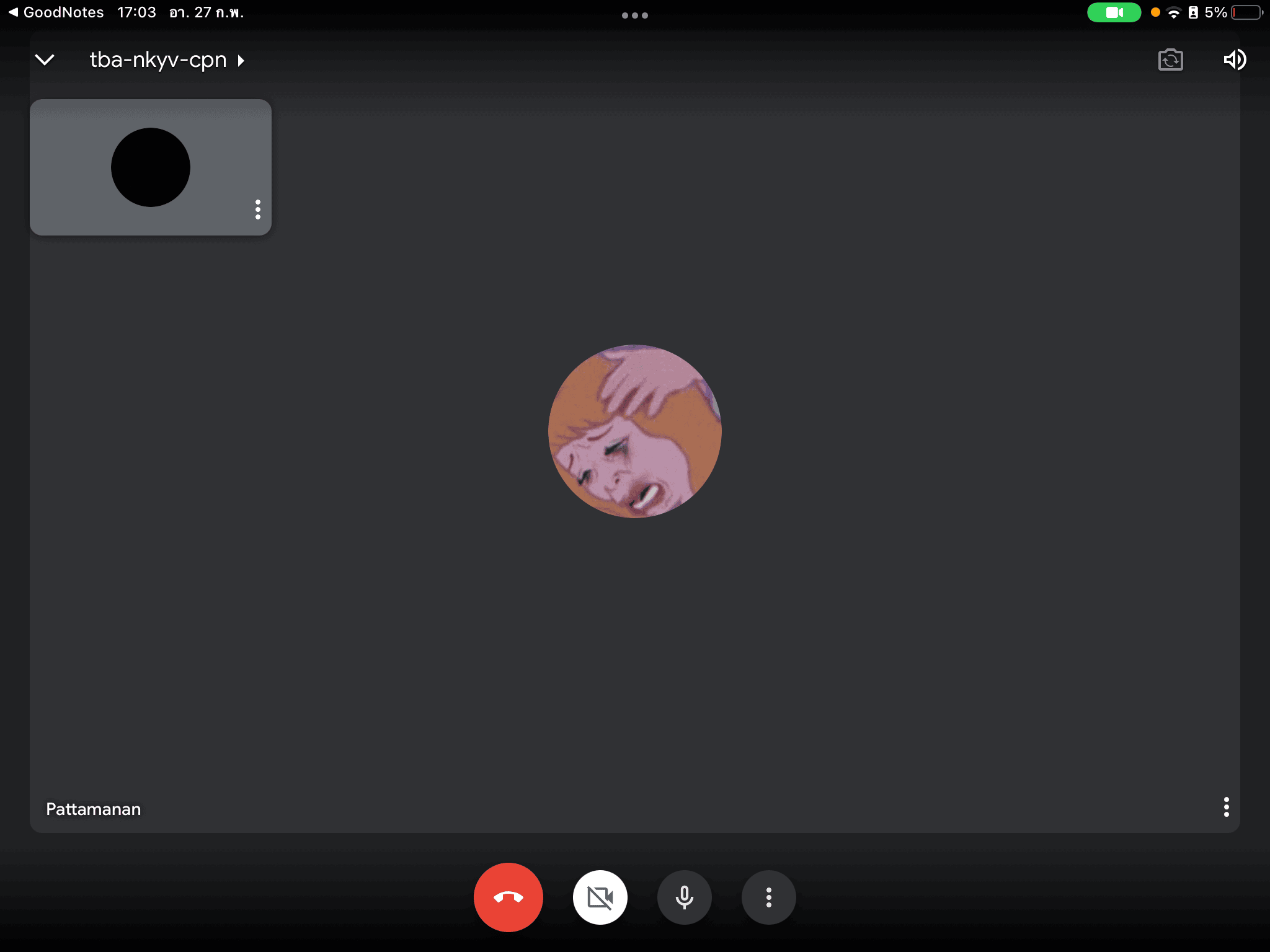Open meeting details for tba-nkyv-cpn
Image resolution: width=1270 pixels, height=952 pixels.
click(166, 60)
